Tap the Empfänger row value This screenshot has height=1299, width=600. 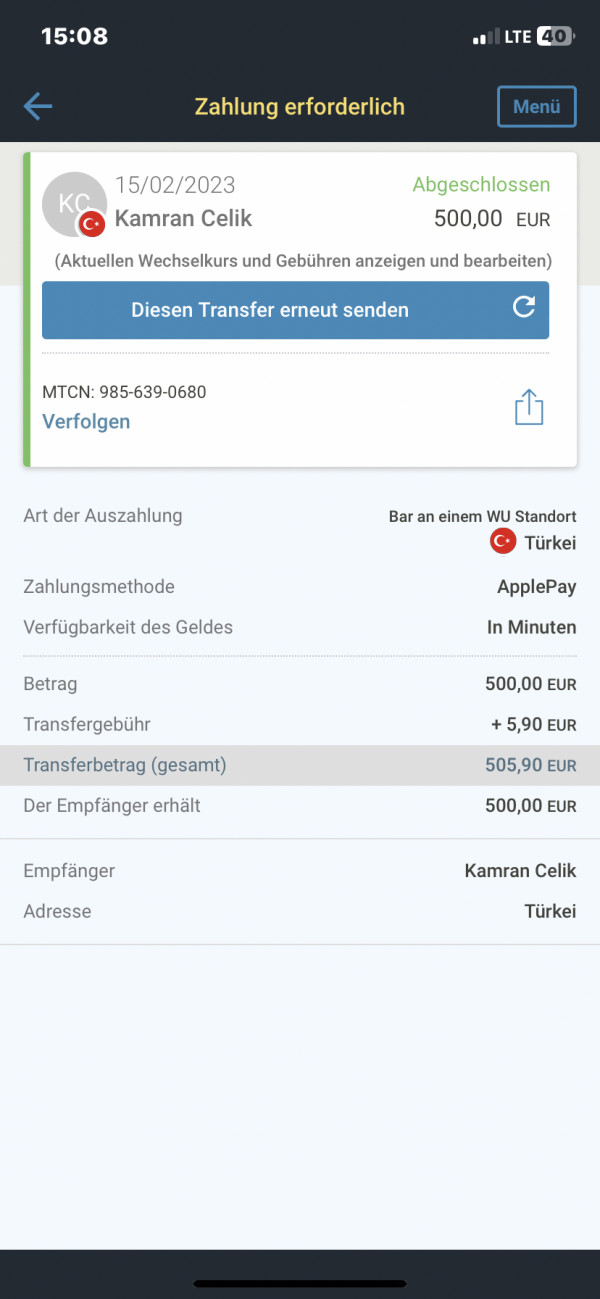[x=520, y=871]
